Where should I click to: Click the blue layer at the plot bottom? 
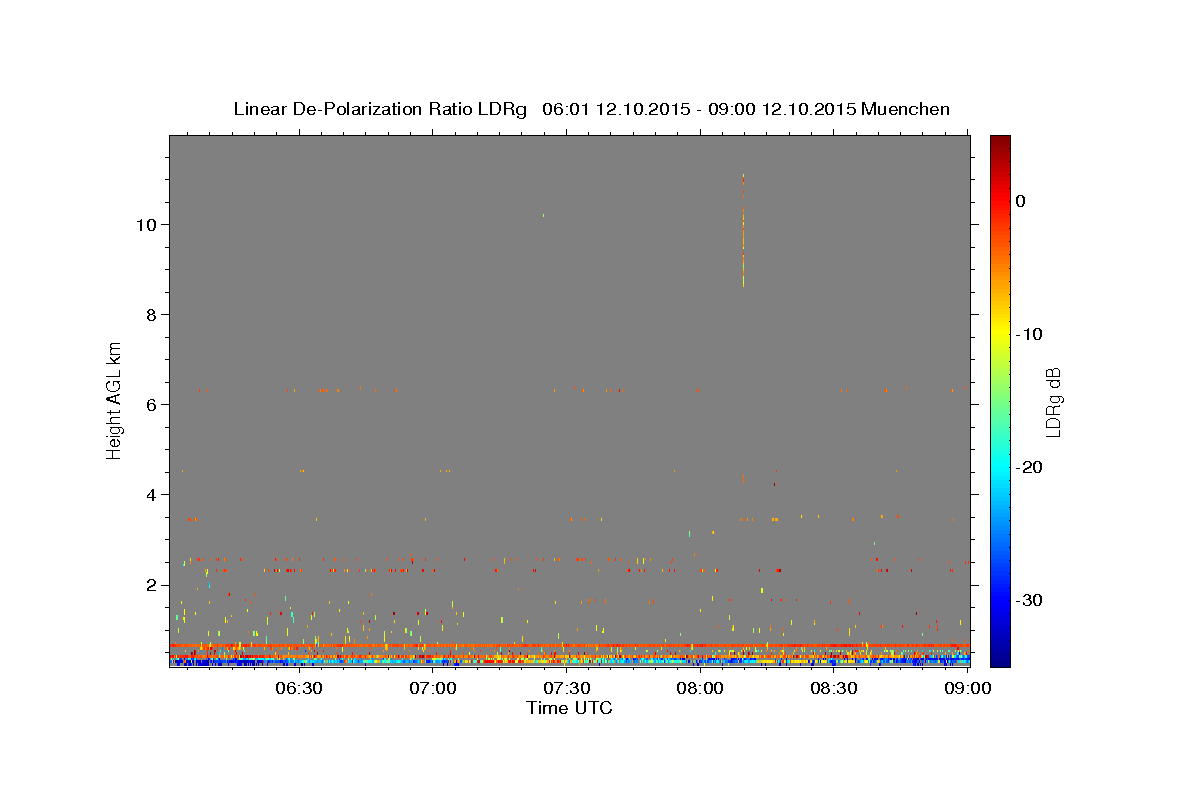pos(569,662)
